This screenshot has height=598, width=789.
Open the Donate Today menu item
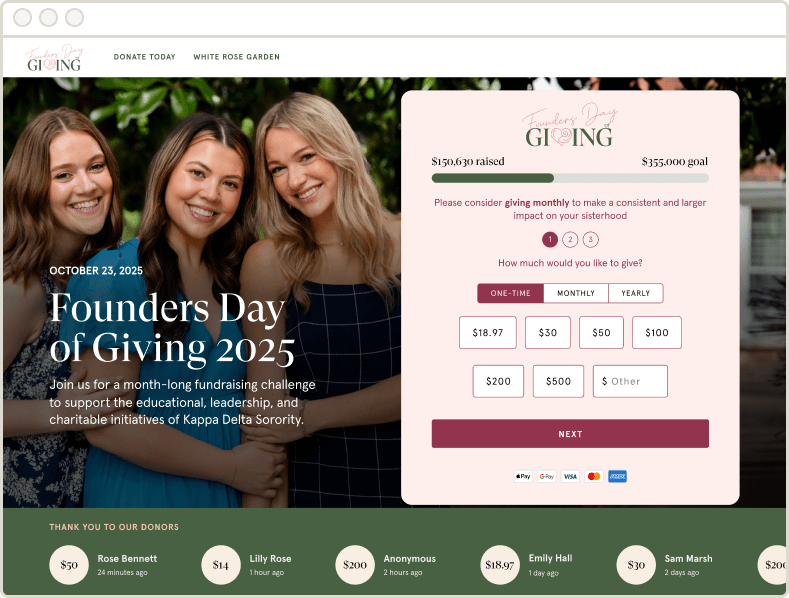(144, 57)
